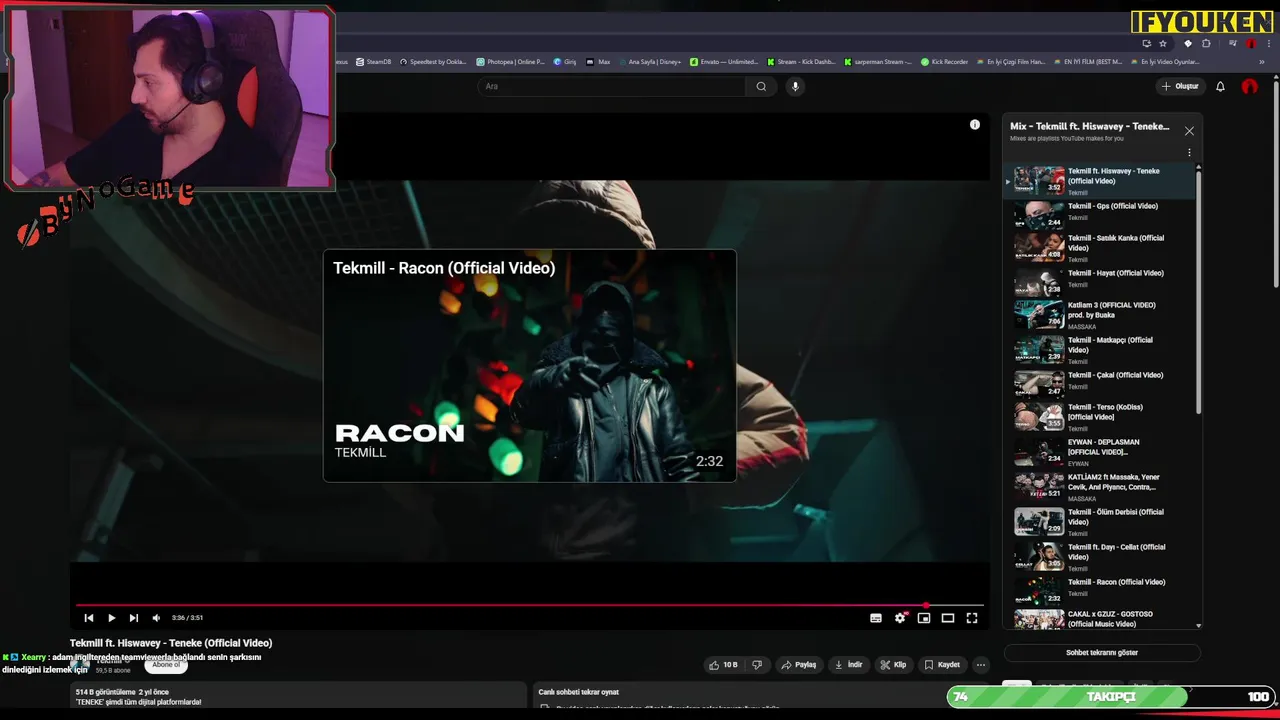Expand the bookmarks overflow chevron
Image resolution: width=1280 pixels, height=720 pixels.
point(1262,62)
